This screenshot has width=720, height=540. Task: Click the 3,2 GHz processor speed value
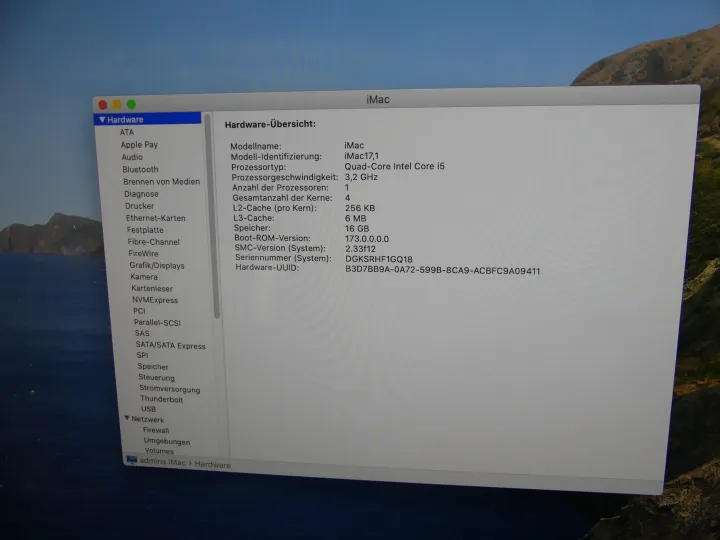[361, 177]
